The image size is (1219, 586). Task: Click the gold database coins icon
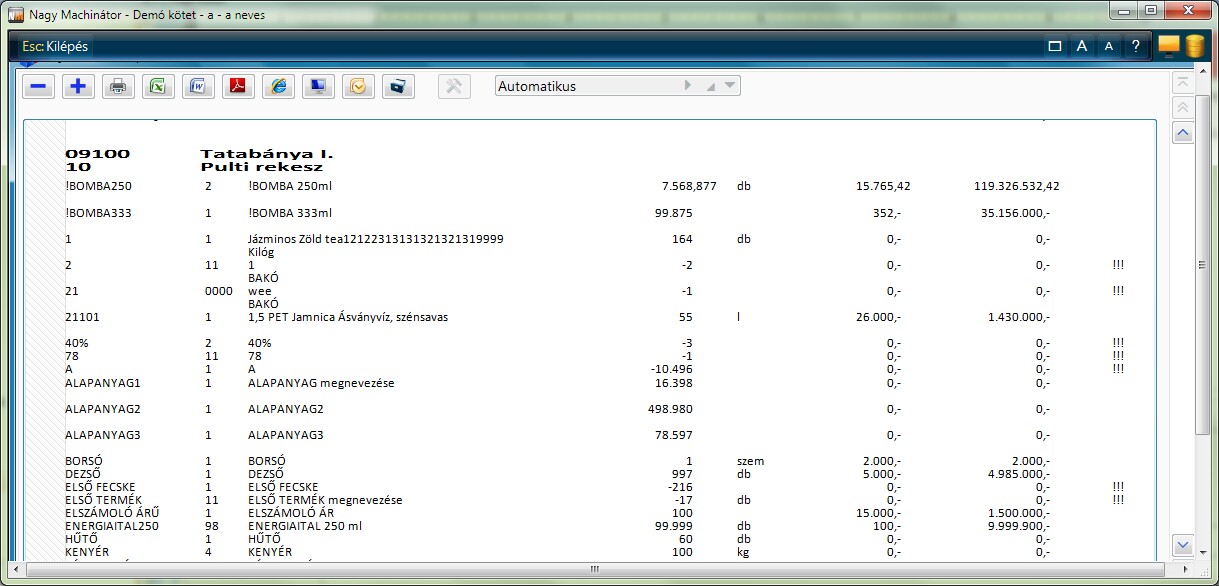pos(1195,46)
